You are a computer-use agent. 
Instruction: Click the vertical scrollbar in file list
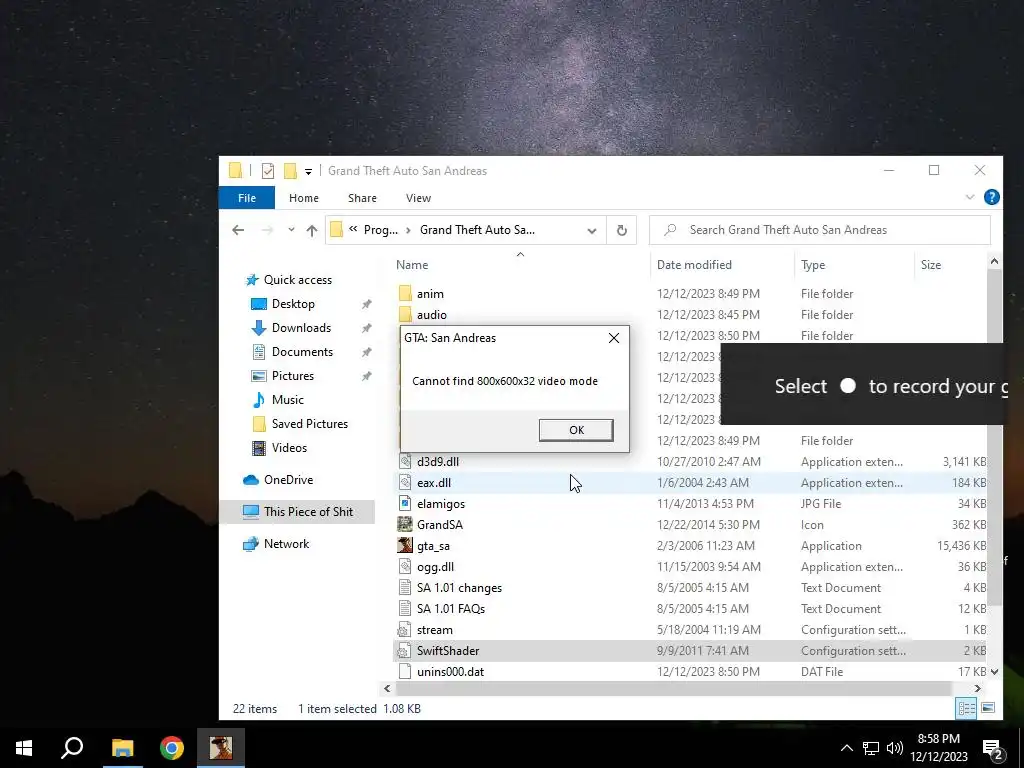(x=994, y=438)
